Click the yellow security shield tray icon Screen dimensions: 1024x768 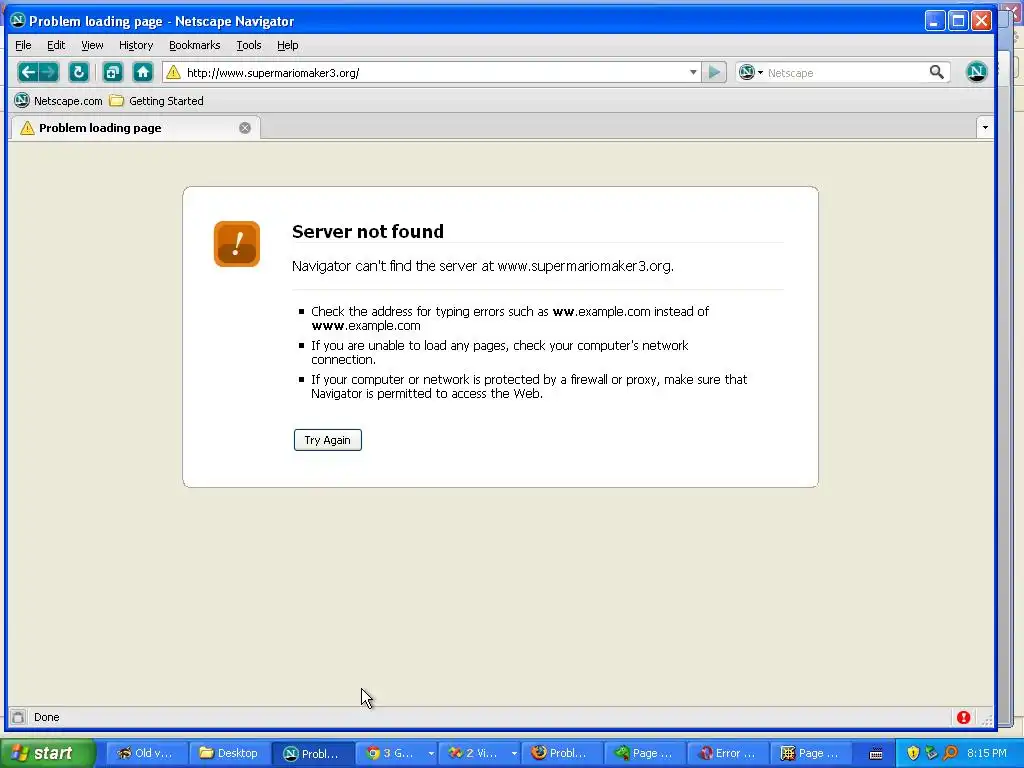tap(913, 753)
